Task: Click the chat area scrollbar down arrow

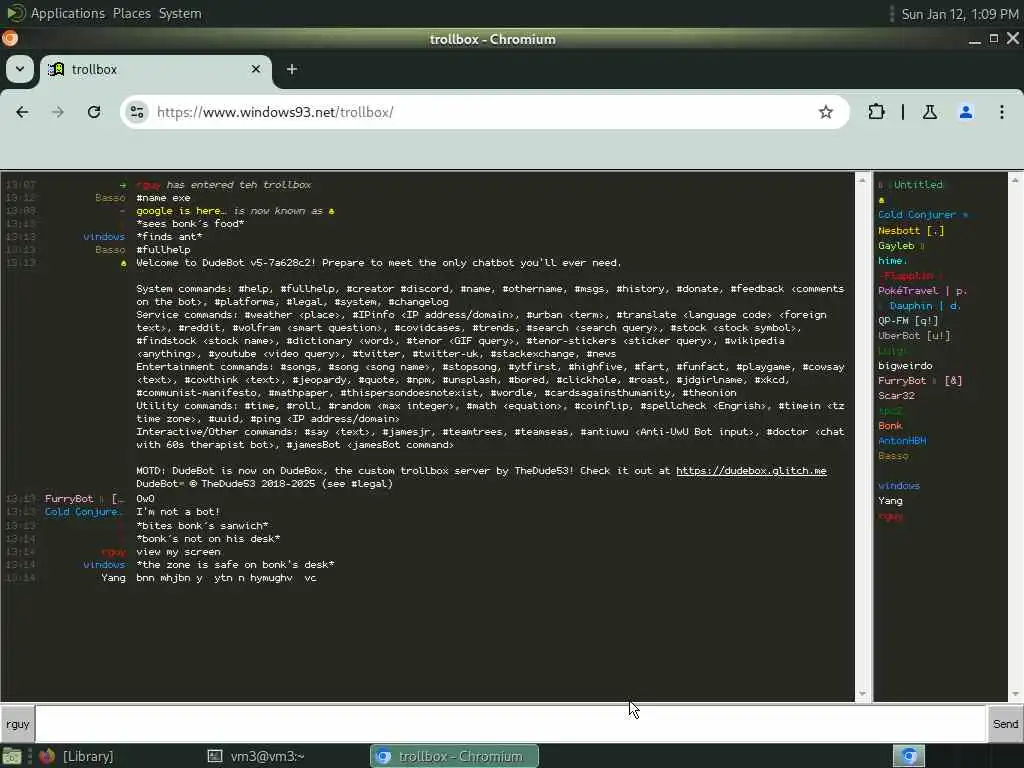Action: pyautogui.click(x=862, y=694)
